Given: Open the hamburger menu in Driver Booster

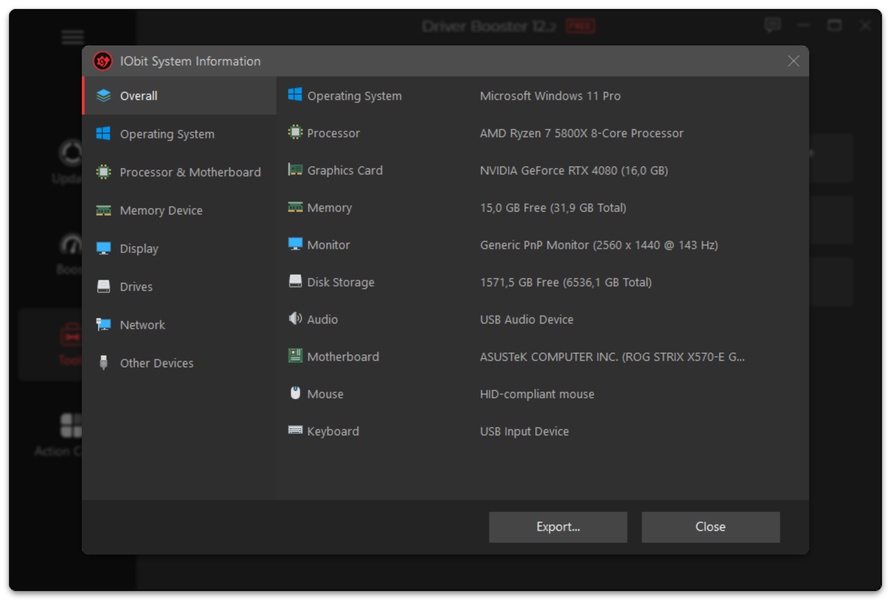Looking at the screenshot, I should [73, 38].
